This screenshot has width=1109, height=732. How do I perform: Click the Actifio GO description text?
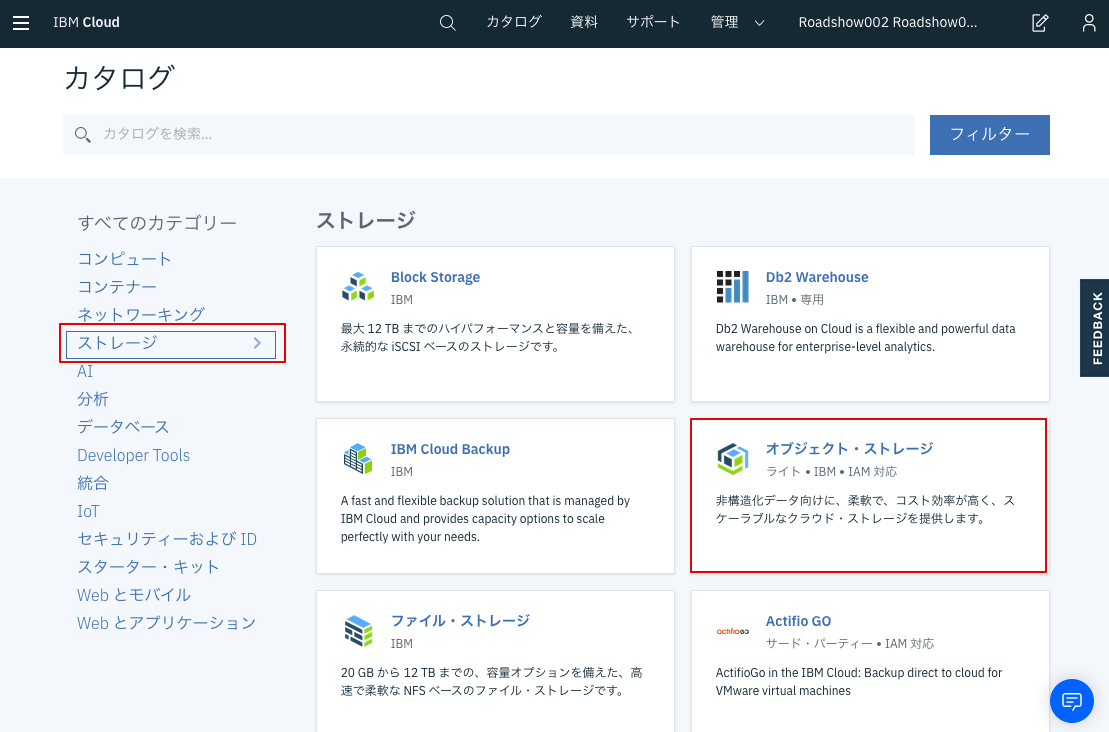click(859, 682)
